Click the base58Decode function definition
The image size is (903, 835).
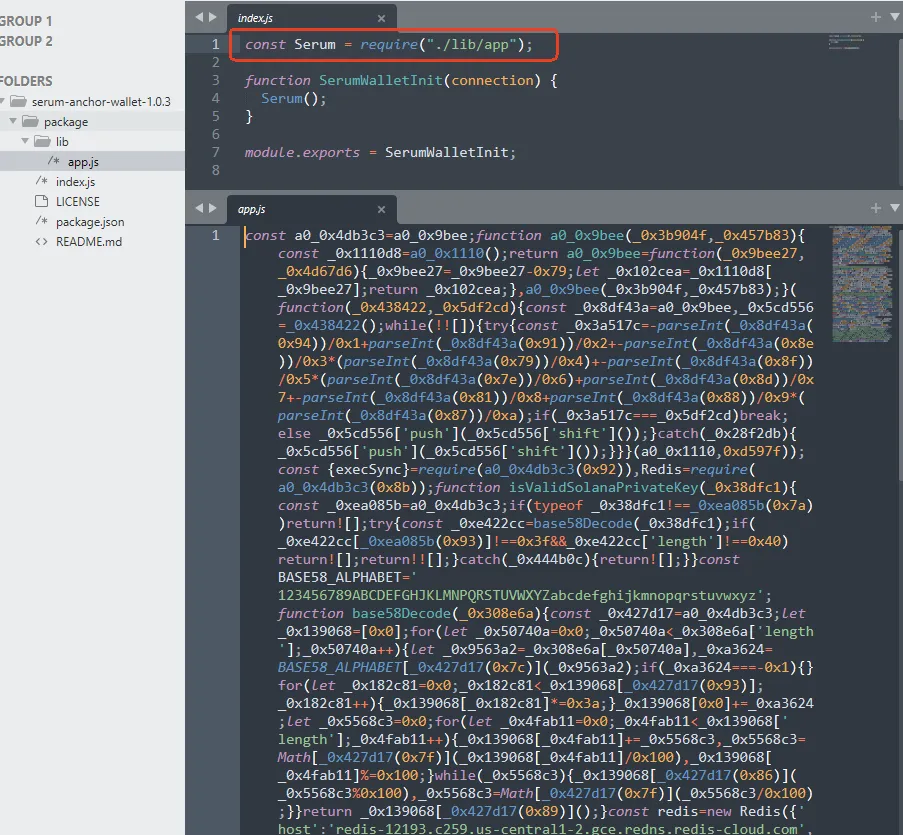401,614
